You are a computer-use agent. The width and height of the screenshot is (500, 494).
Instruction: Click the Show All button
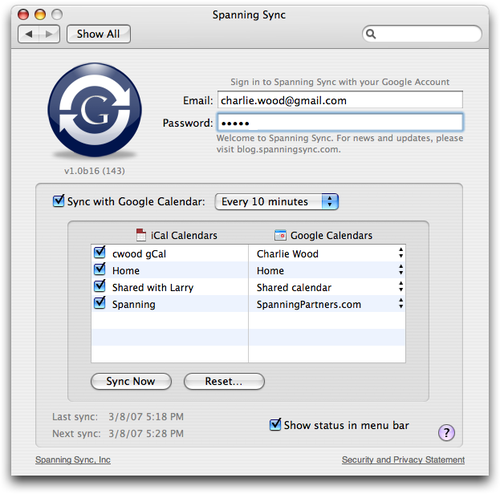tap(98, 34)
